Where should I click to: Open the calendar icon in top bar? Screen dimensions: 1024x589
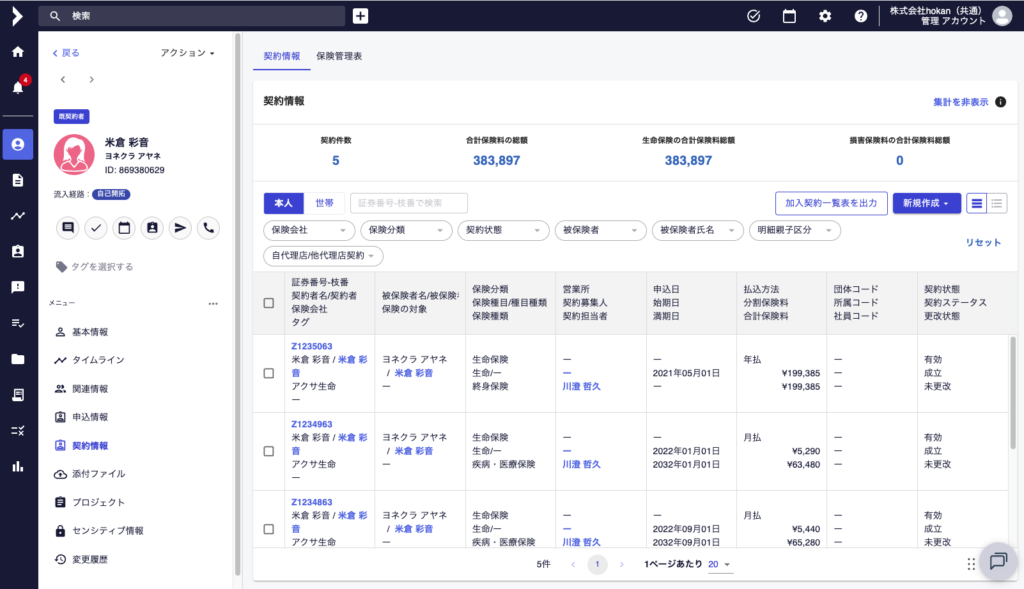click(789, 16)
